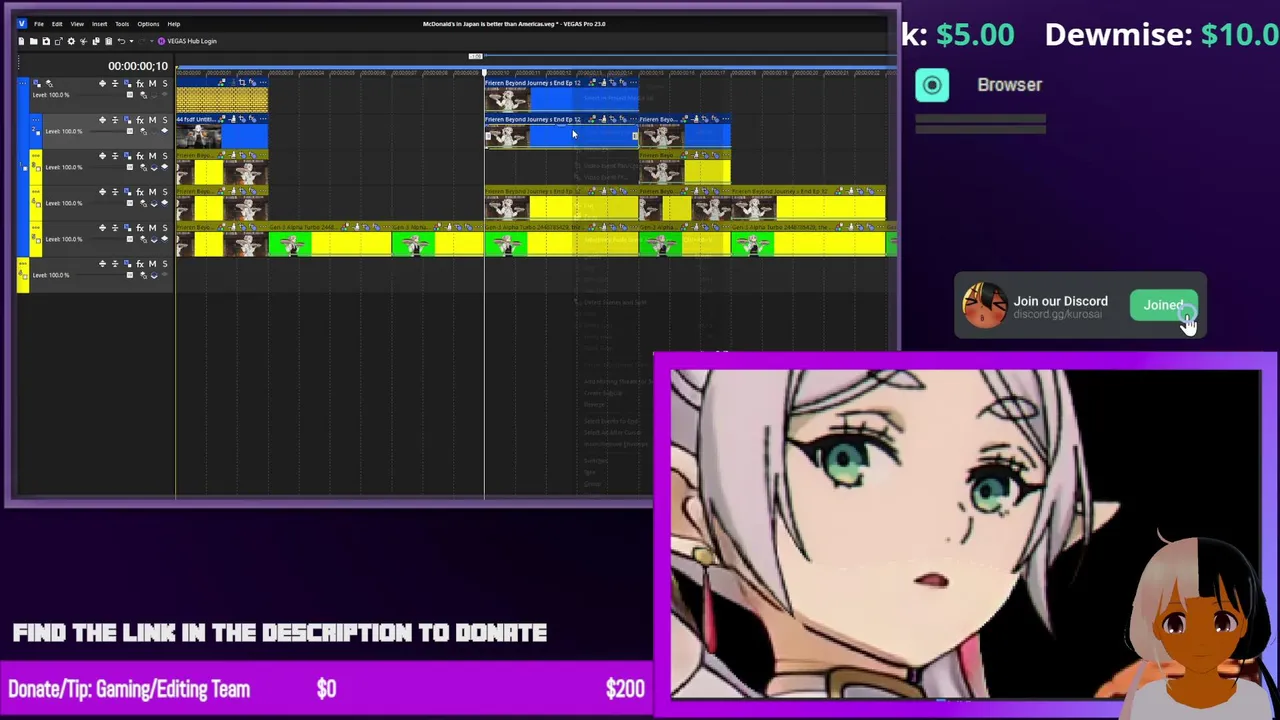This screenshot has width=1280, height=720.
Task: Click the Join our Discord link text
Action: 1060,301
